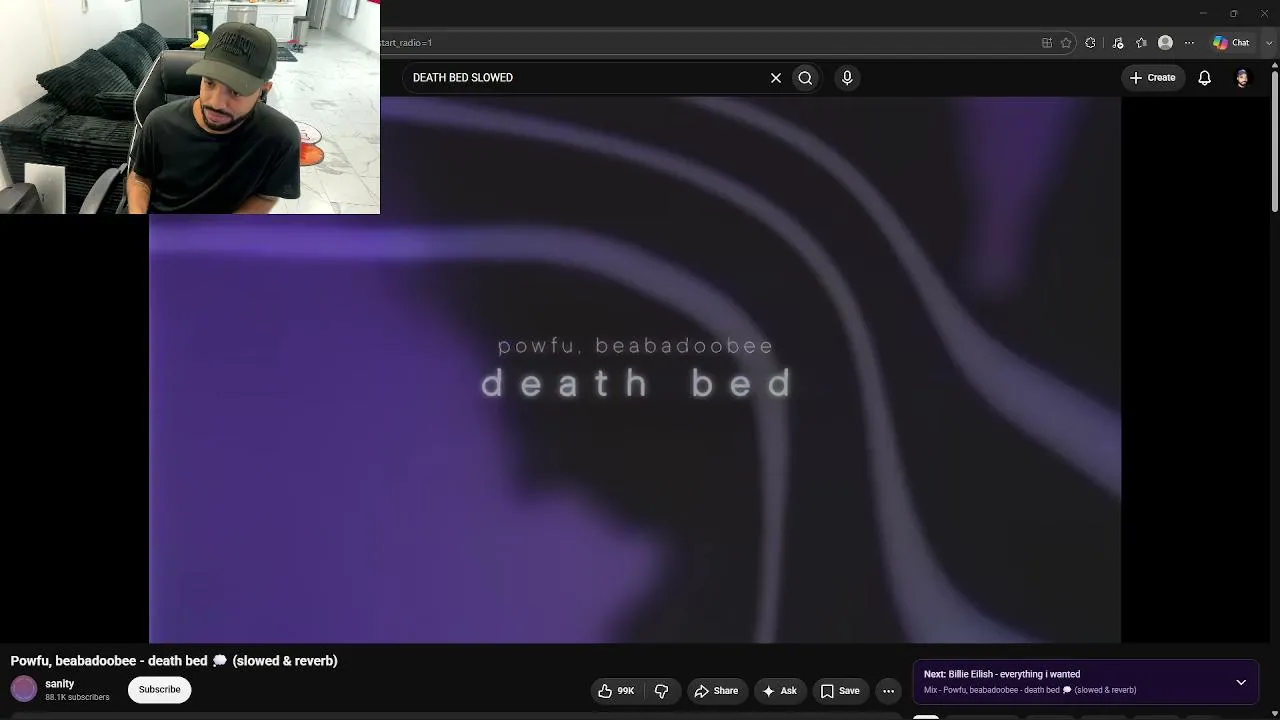Click the app tile icon in the address bar
The width and height of the screenshot is (1280, 720).
click(1047, 43)
